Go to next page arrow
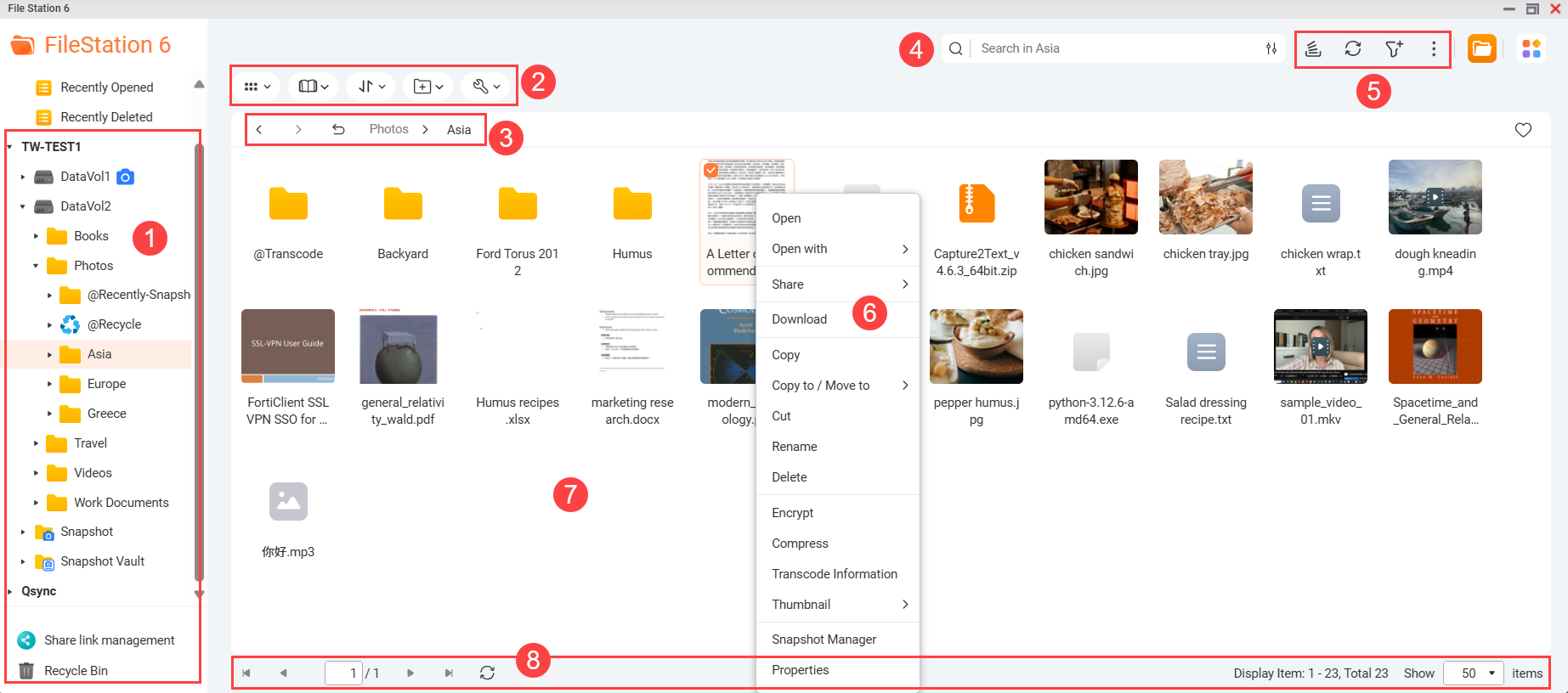 [410, 673]
